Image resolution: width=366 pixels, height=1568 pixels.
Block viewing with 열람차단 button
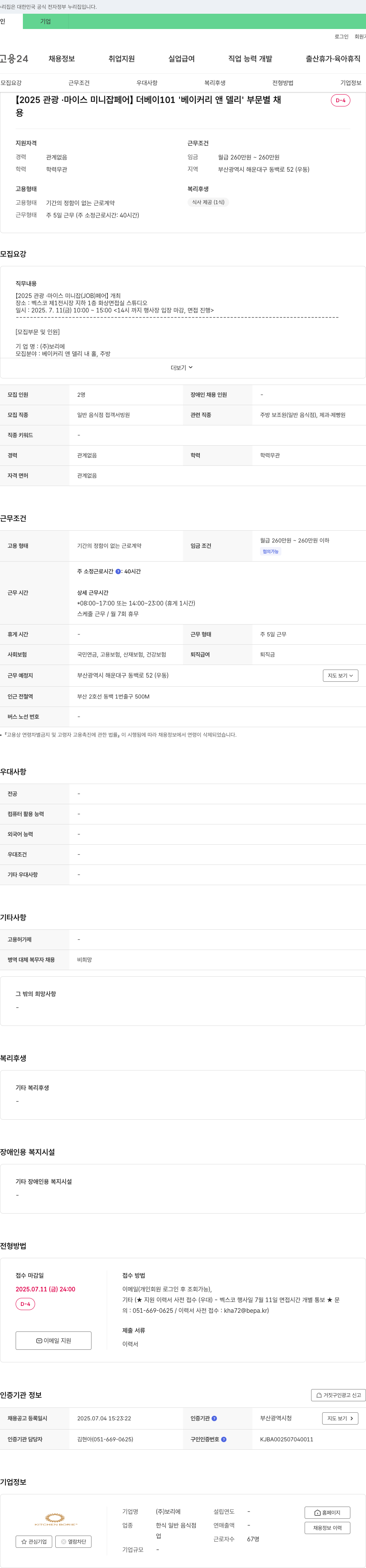pos(74,1542)
